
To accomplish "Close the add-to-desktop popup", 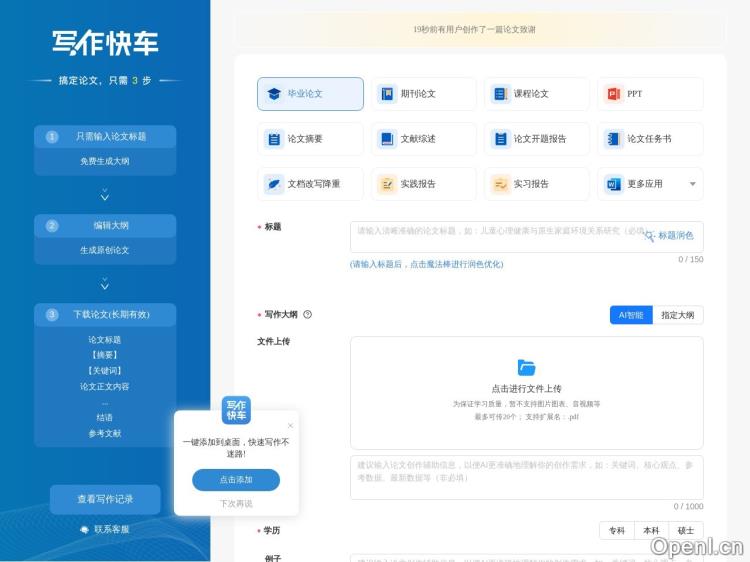I will coord(290,425).
